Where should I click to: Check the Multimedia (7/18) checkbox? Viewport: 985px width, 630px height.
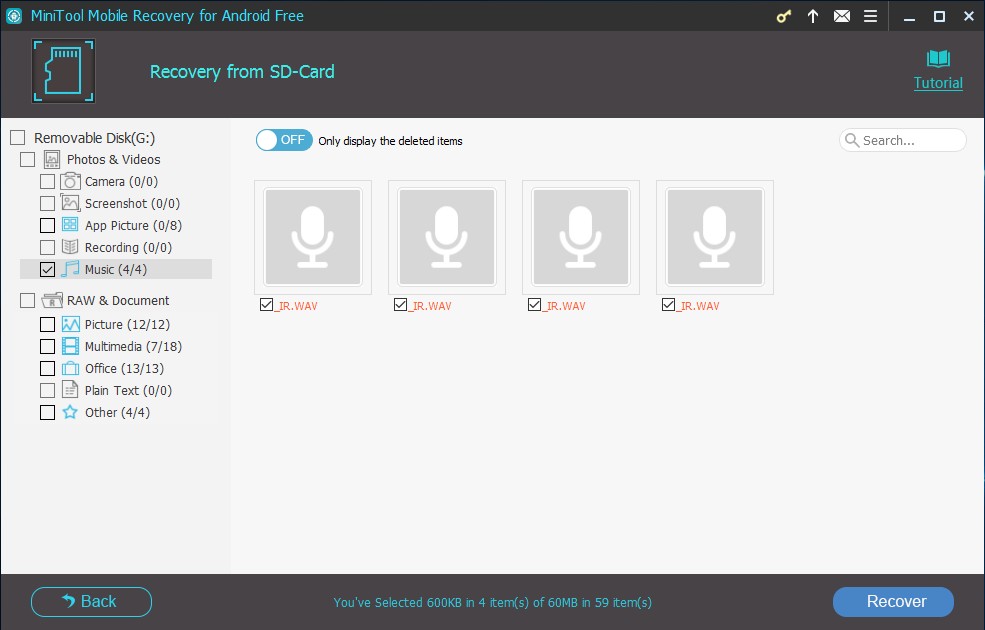coord(47,347)
